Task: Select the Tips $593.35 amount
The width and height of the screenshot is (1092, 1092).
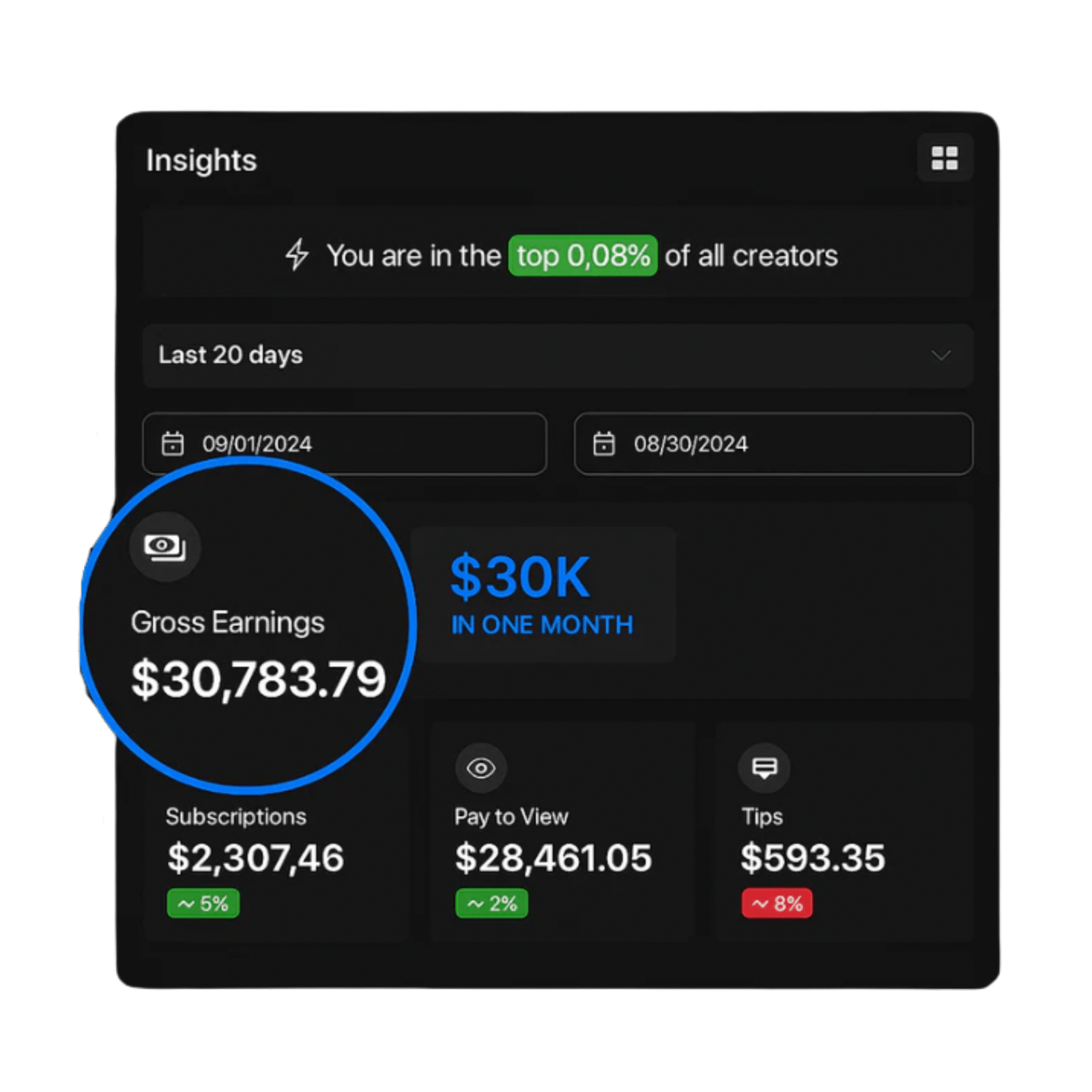Action: (813, 858)
